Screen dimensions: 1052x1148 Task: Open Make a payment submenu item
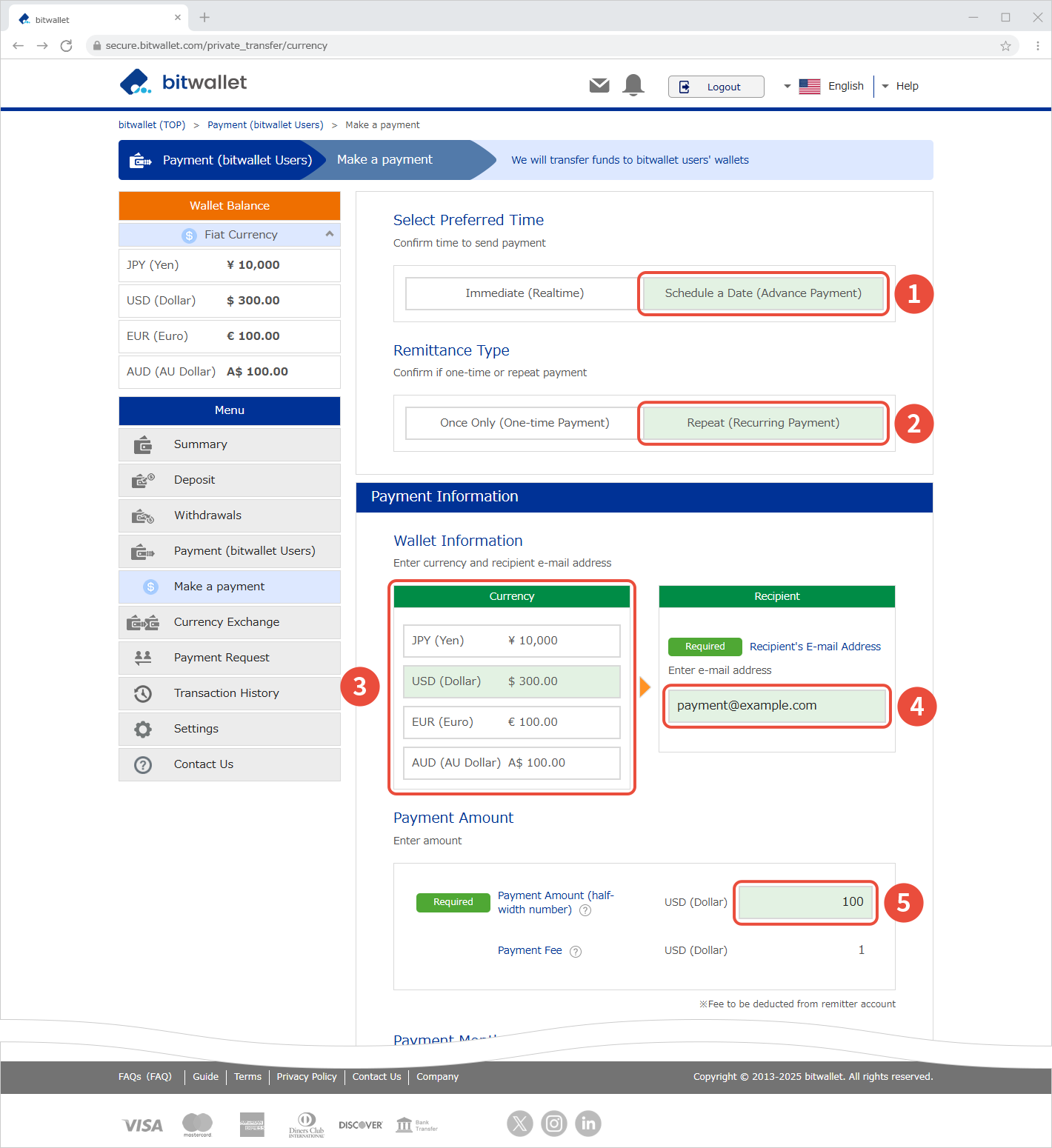(230, 587)
